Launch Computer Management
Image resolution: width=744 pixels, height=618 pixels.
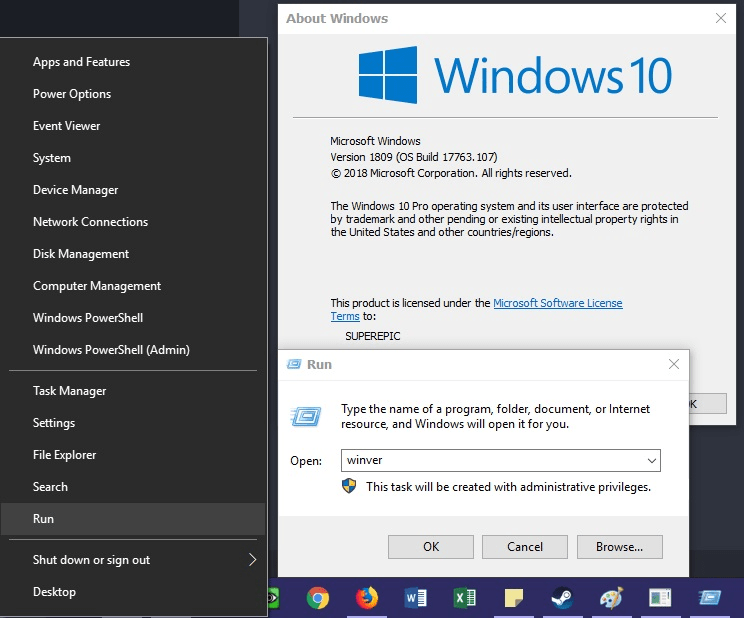[133, 286]
